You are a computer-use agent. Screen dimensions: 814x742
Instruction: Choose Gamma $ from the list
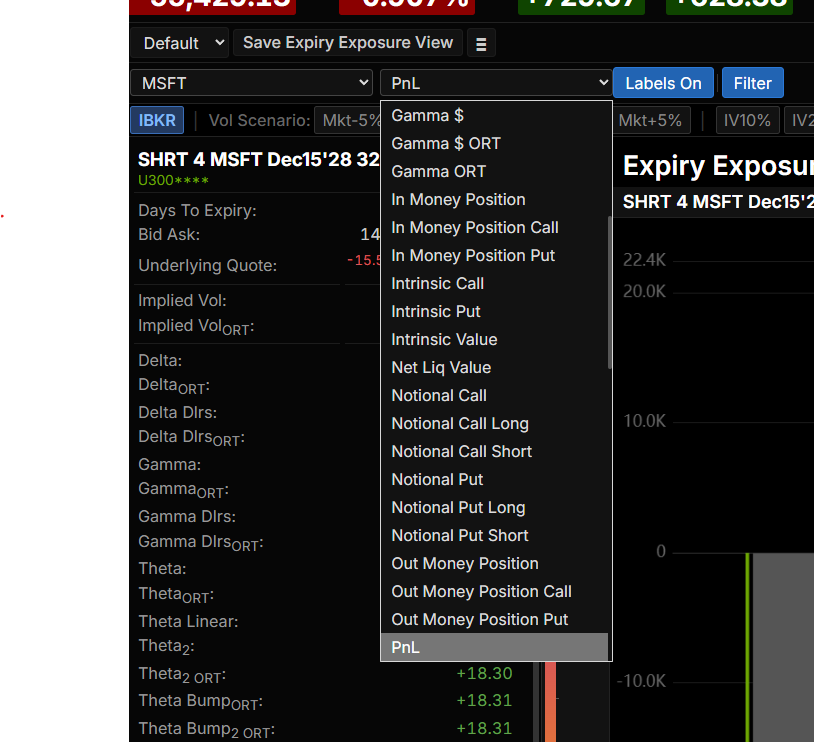click(494, 115)
